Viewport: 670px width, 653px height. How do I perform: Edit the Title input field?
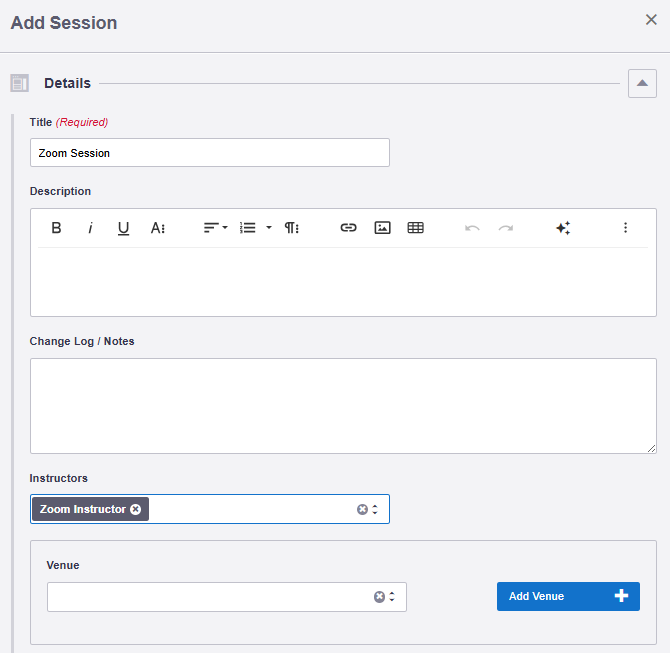pyautogui.click(x=209, y=153)
